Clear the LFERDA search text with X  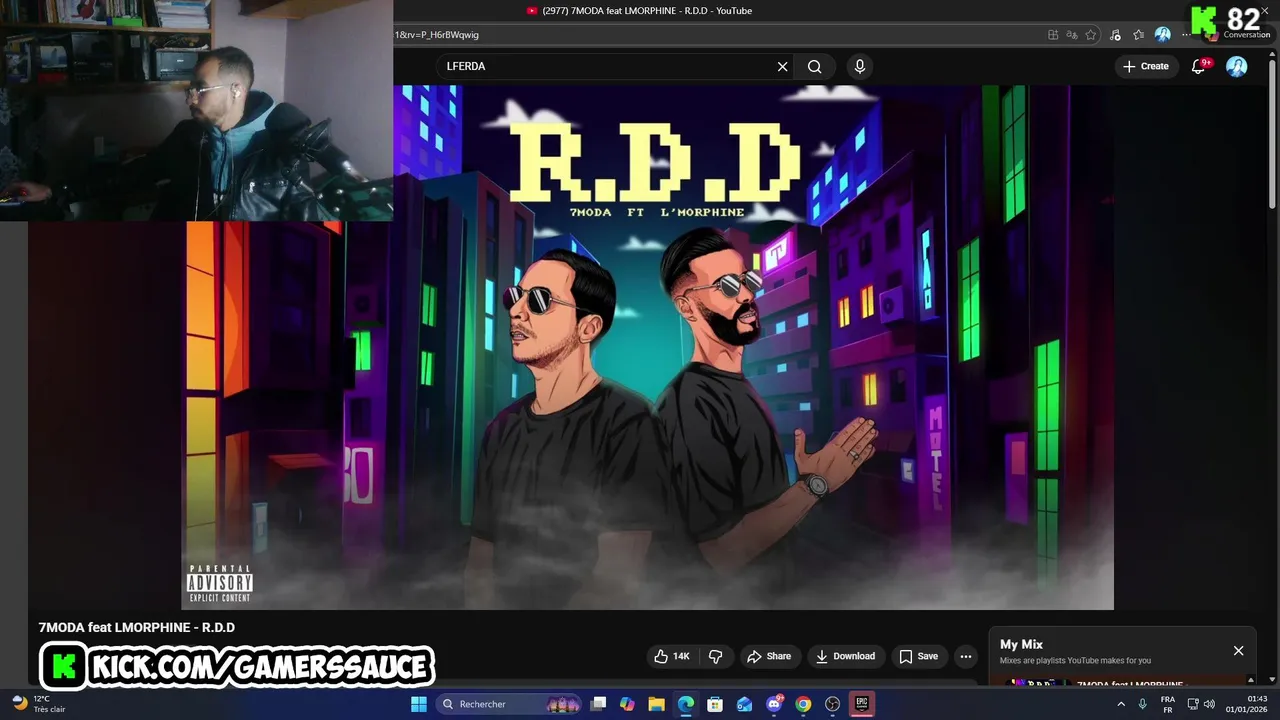coord(782,66)
